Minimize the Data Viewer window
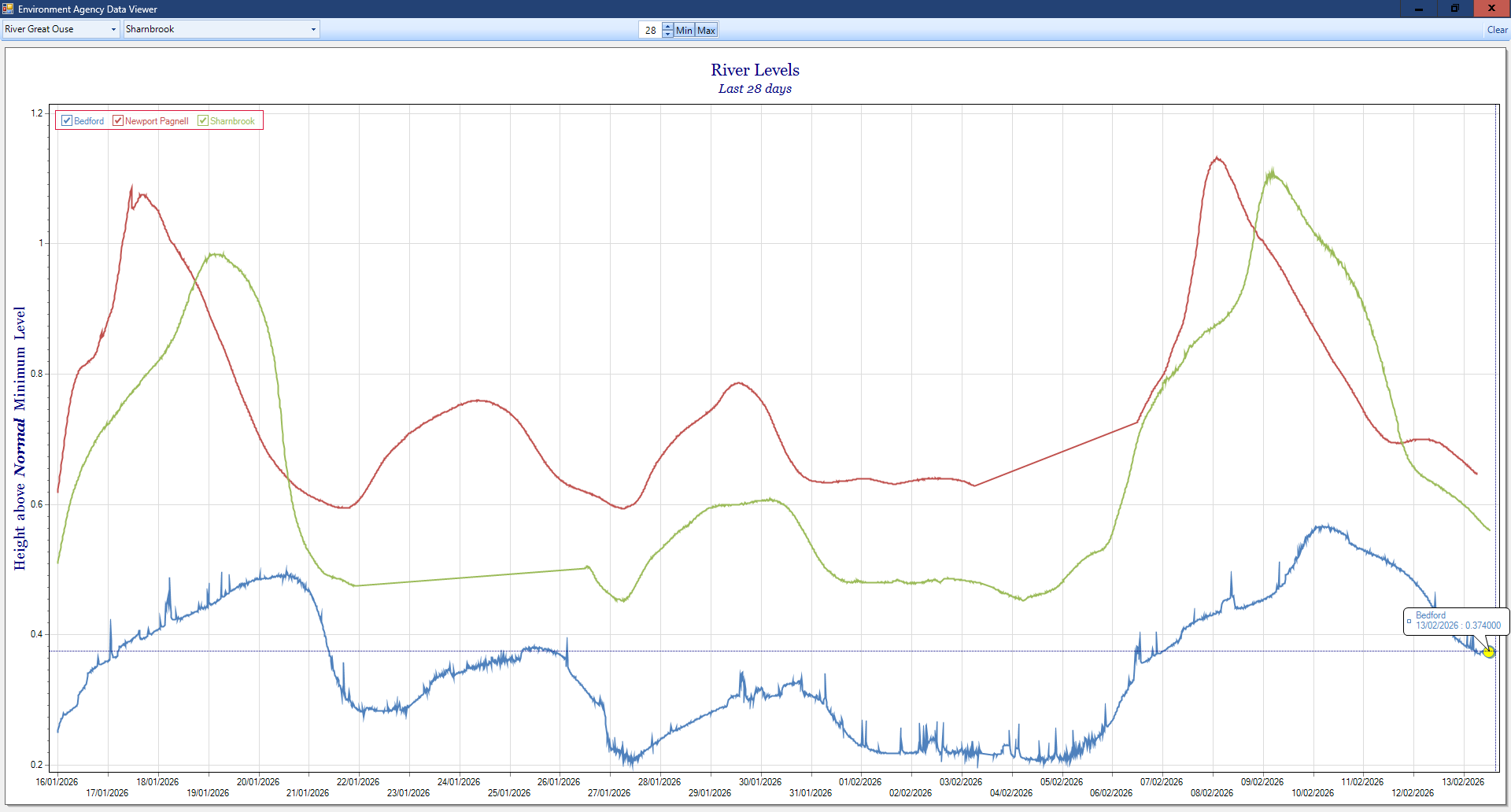 point(1419,9)
